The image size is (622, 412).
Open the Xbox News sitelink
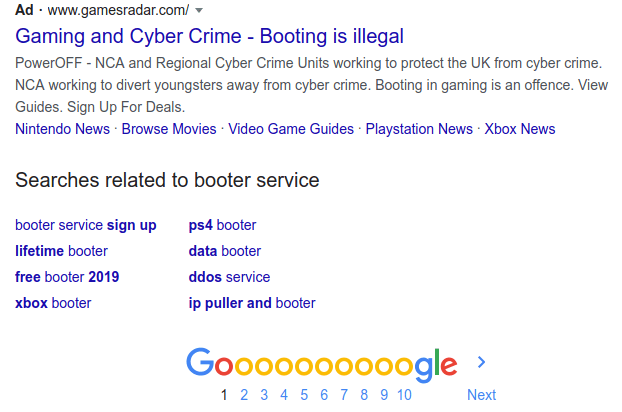click(519, 129)
